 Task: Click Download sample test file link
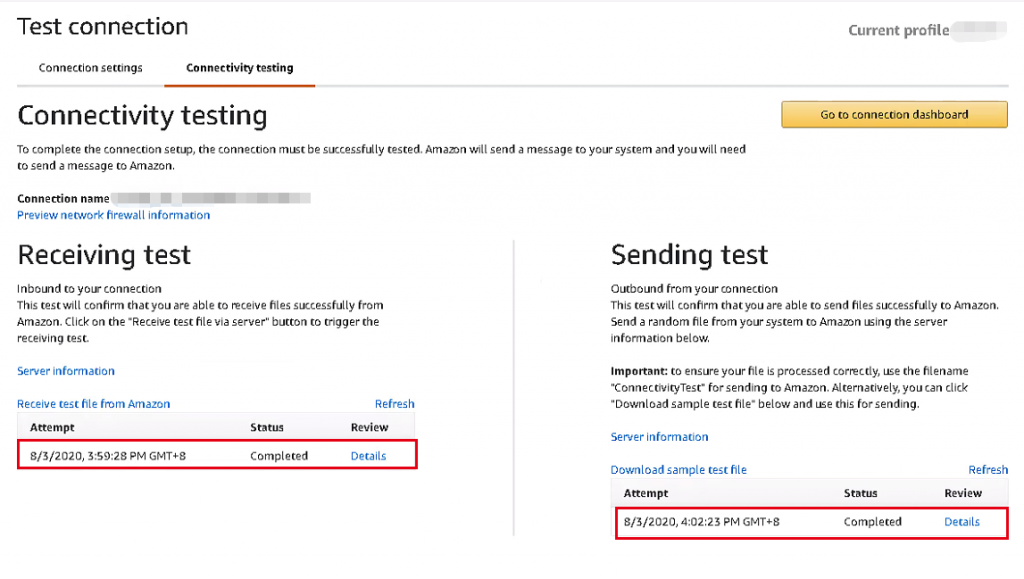679,470
